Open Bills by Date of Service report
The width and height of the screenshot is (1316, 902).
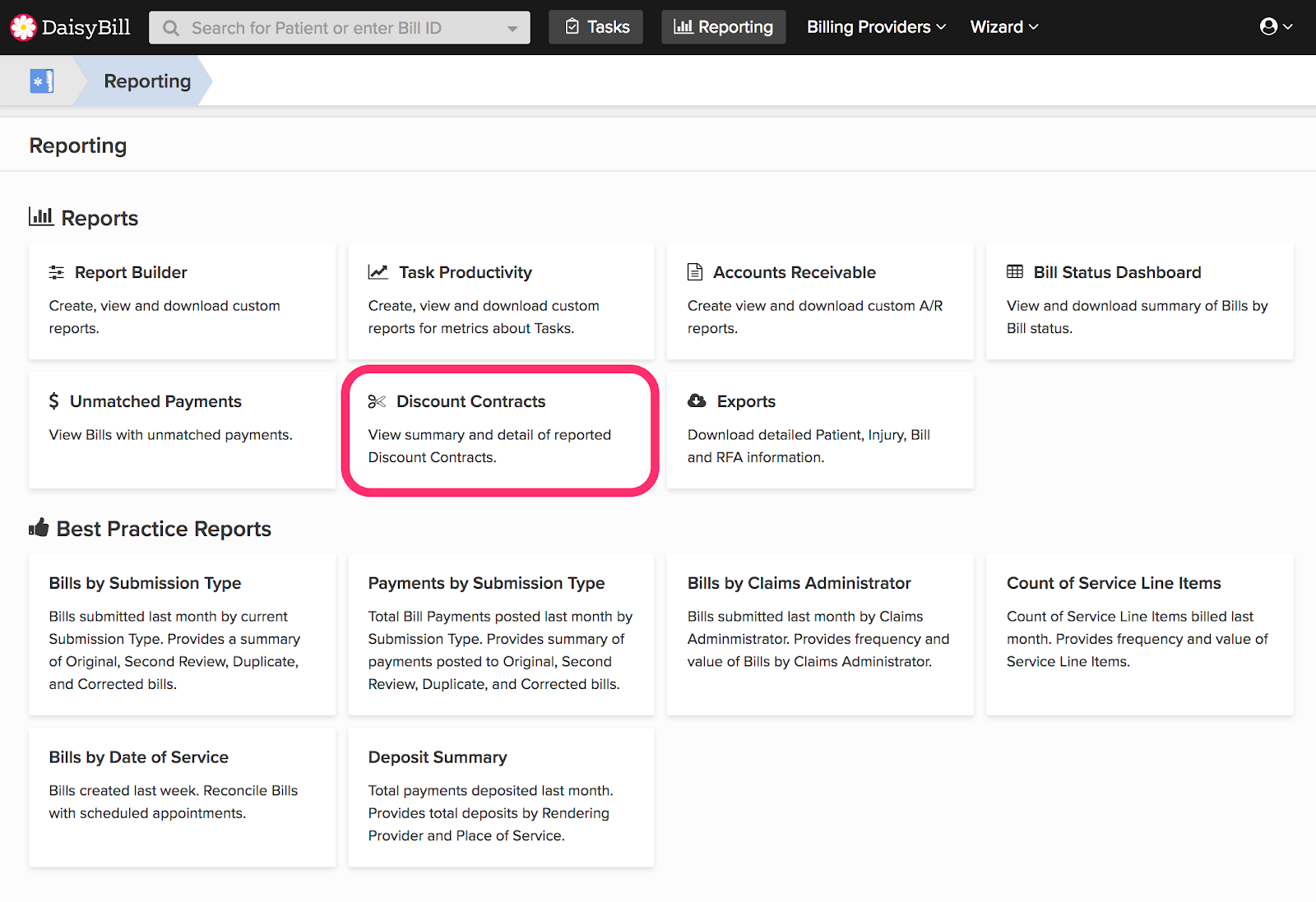point(182,798)
